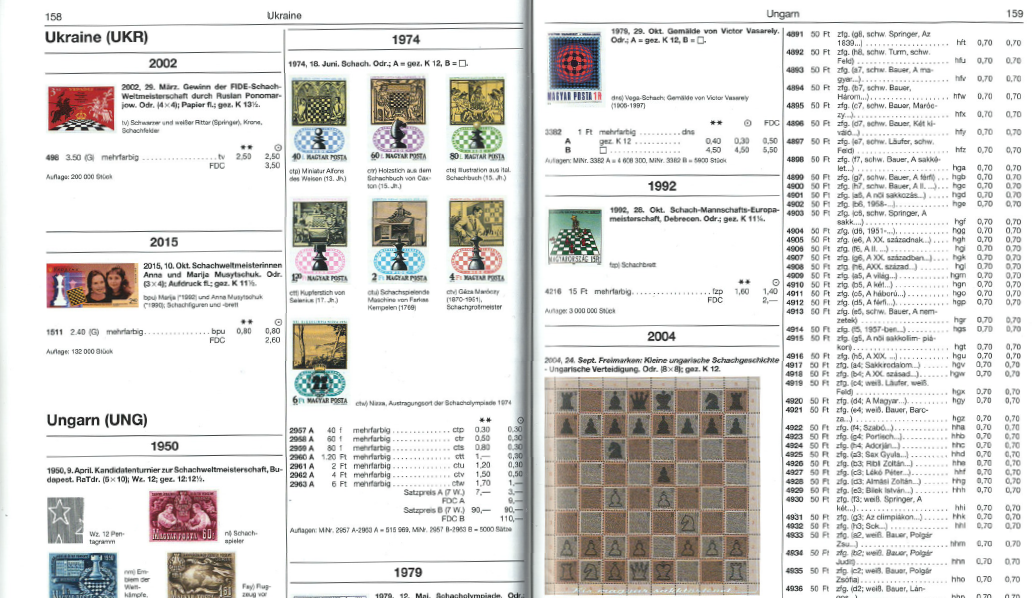Select catalog number "2960 A"

301,457
